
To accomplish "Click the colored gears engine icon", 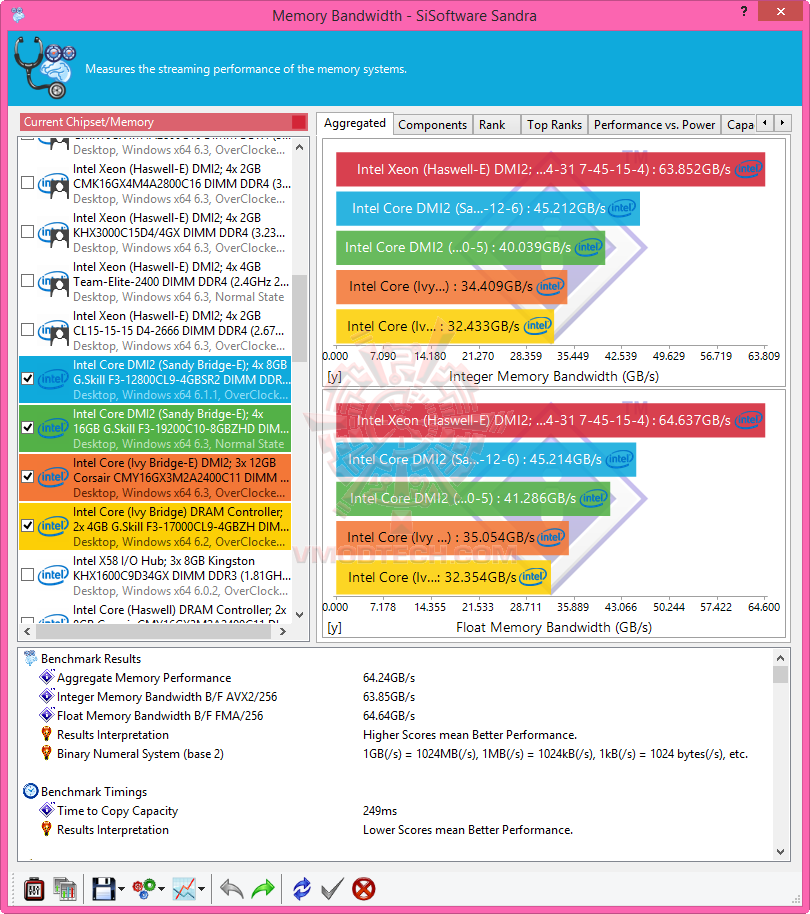I will tap(143, 889).
